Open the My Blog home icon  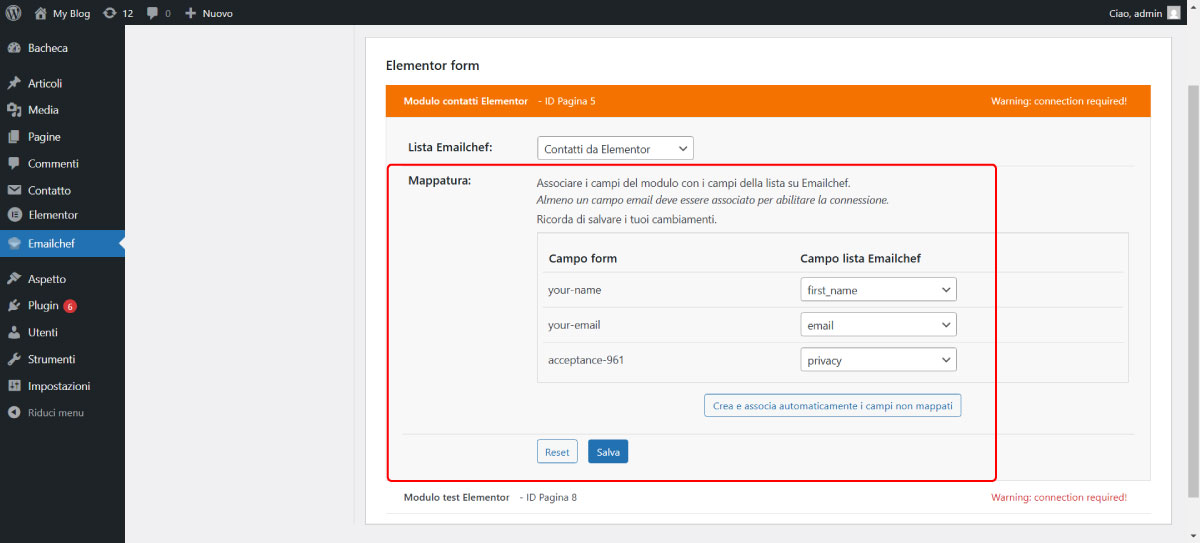40,14
